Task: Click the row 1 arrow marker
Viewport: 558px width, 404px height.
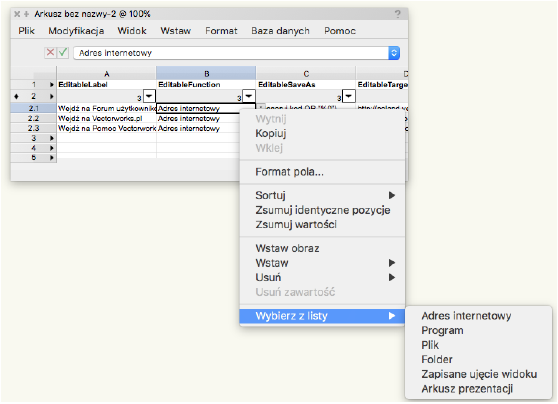Action: point(52,85)
